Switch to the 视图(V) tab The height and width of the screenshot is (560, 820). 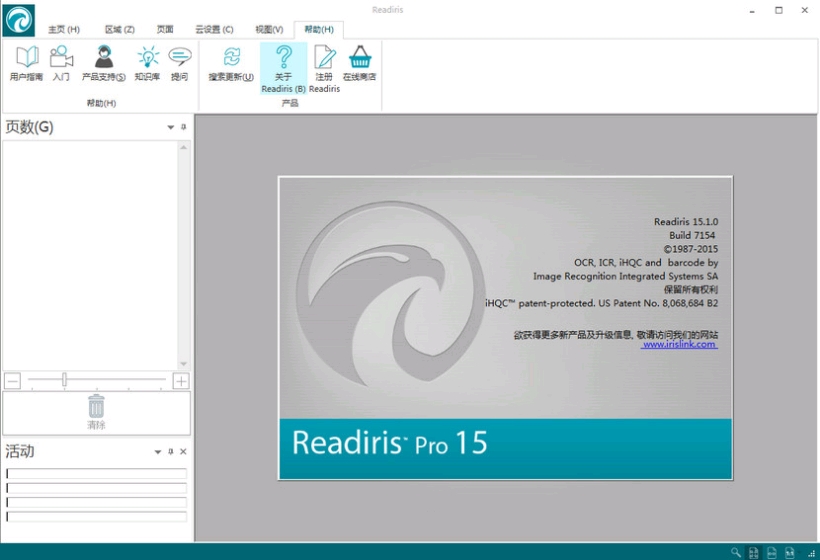click(x=269, y=29)
